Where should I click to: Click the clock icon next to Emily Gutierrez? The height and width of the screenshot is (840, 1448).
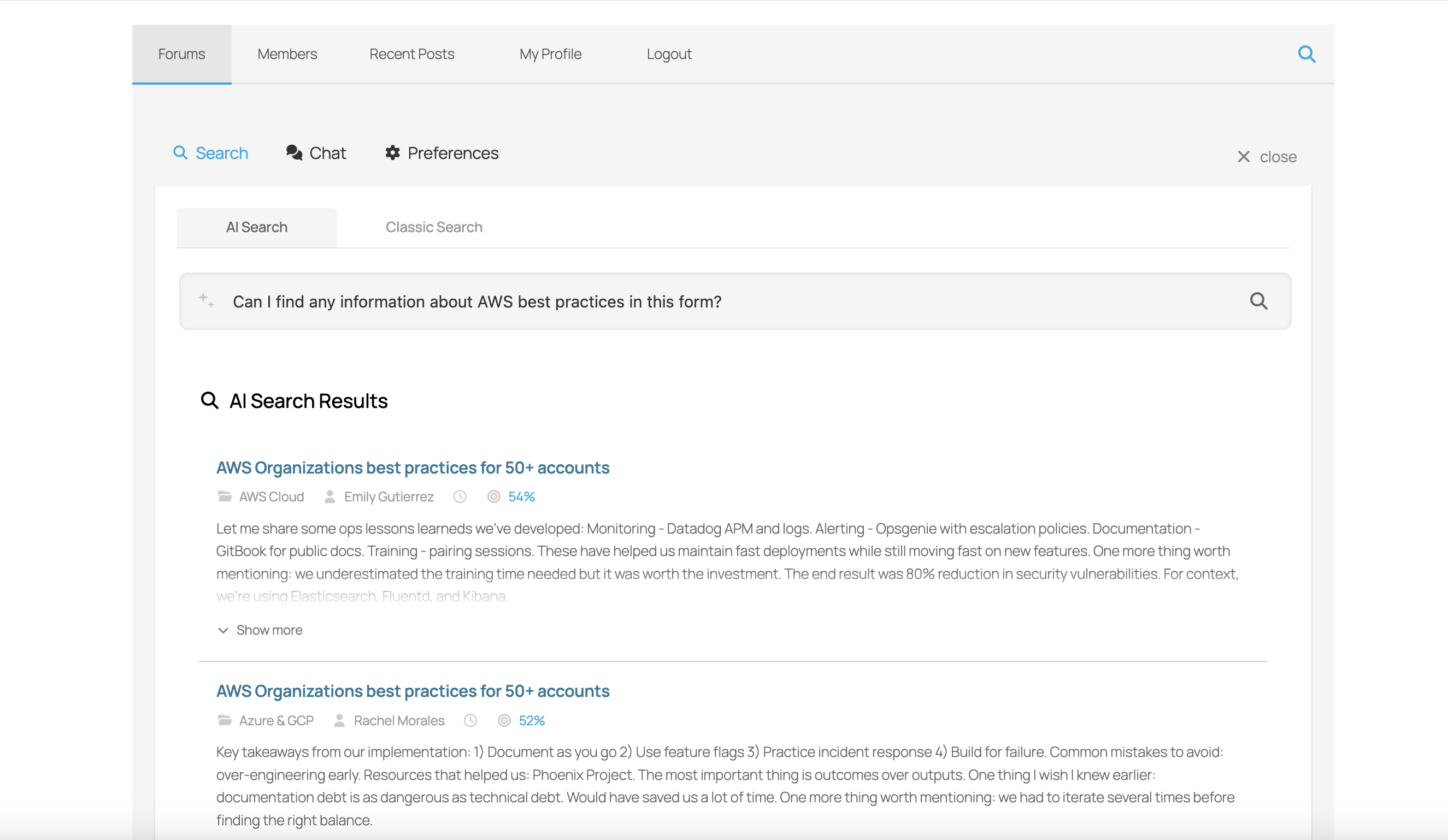pos(460,496)
